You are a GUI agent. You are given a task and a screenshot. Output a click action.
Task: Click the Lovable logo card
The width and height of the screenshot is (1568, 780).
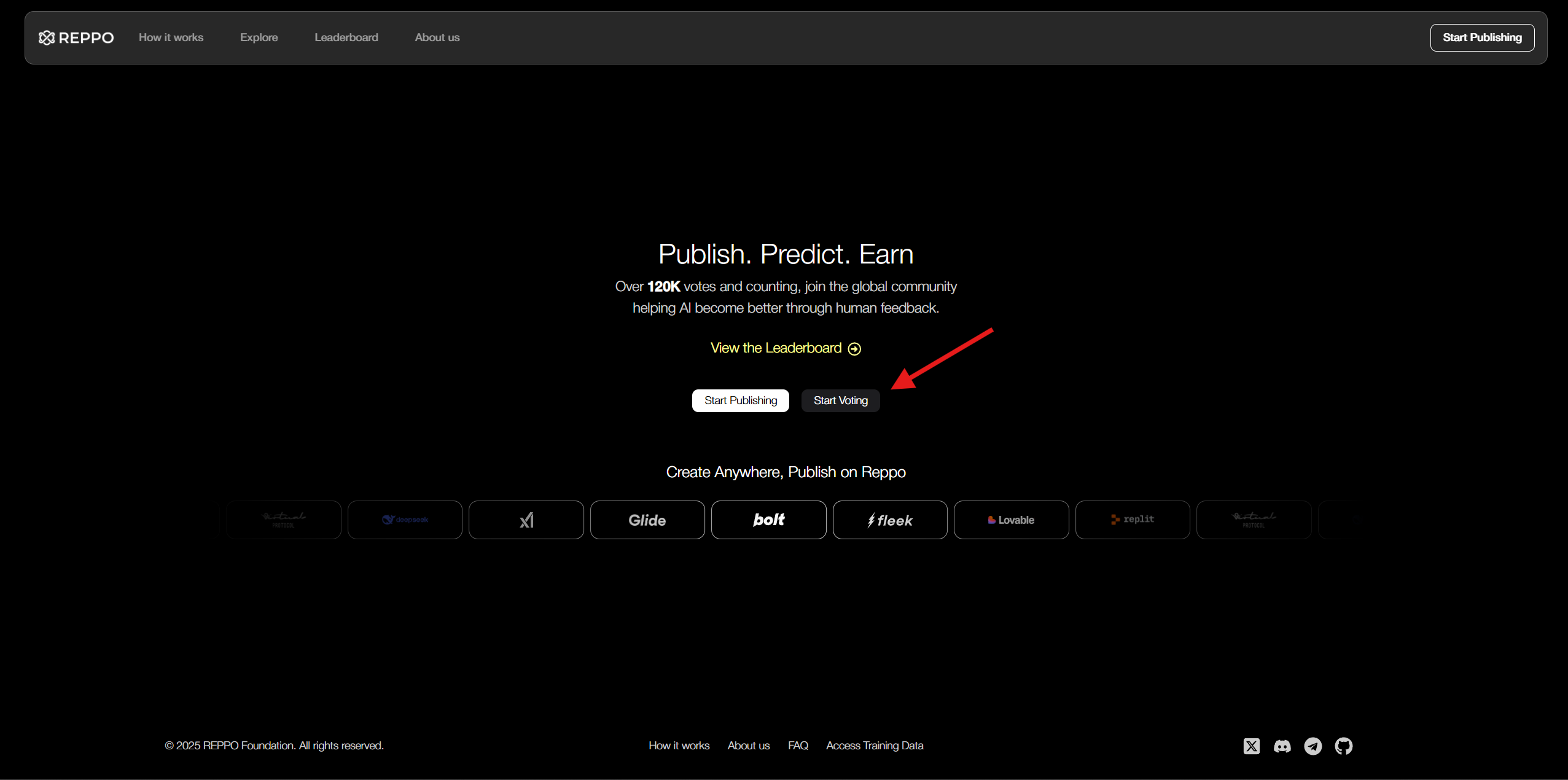pos(1011,520)
